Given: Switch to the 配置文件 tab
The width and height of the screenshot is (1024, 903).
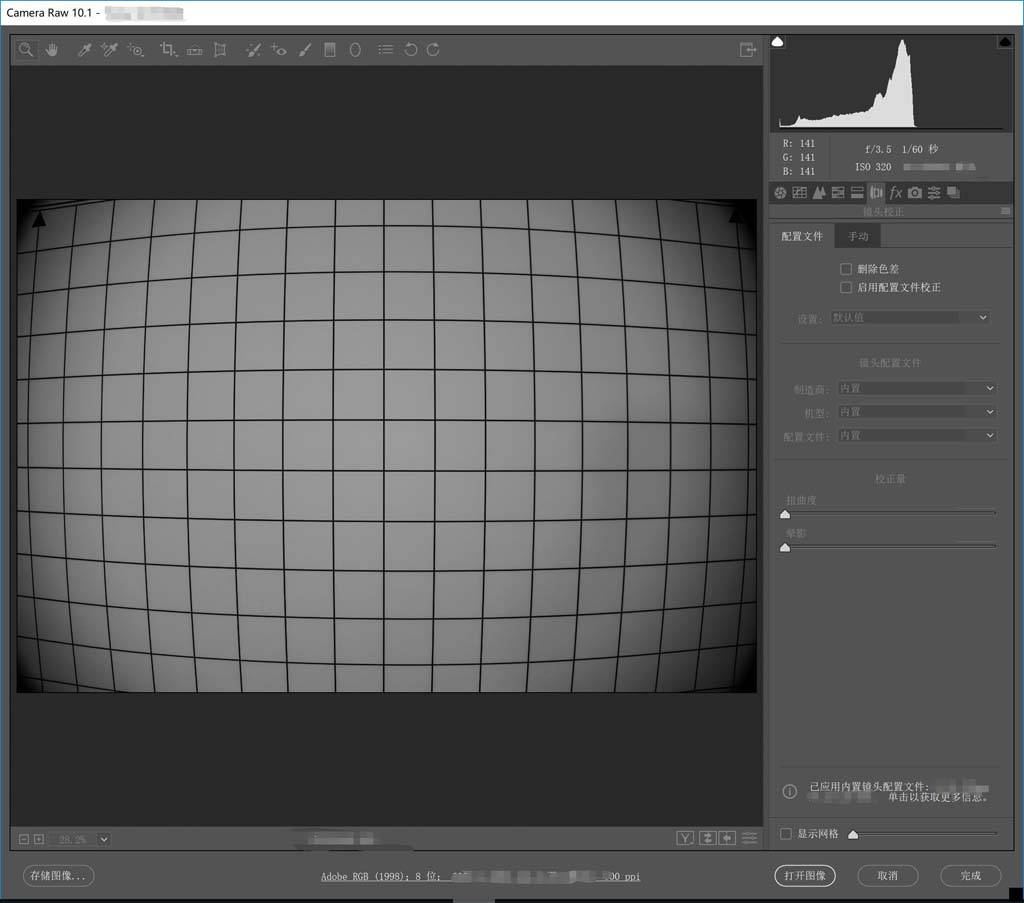Looking at the screenshot, I should 802,236.
